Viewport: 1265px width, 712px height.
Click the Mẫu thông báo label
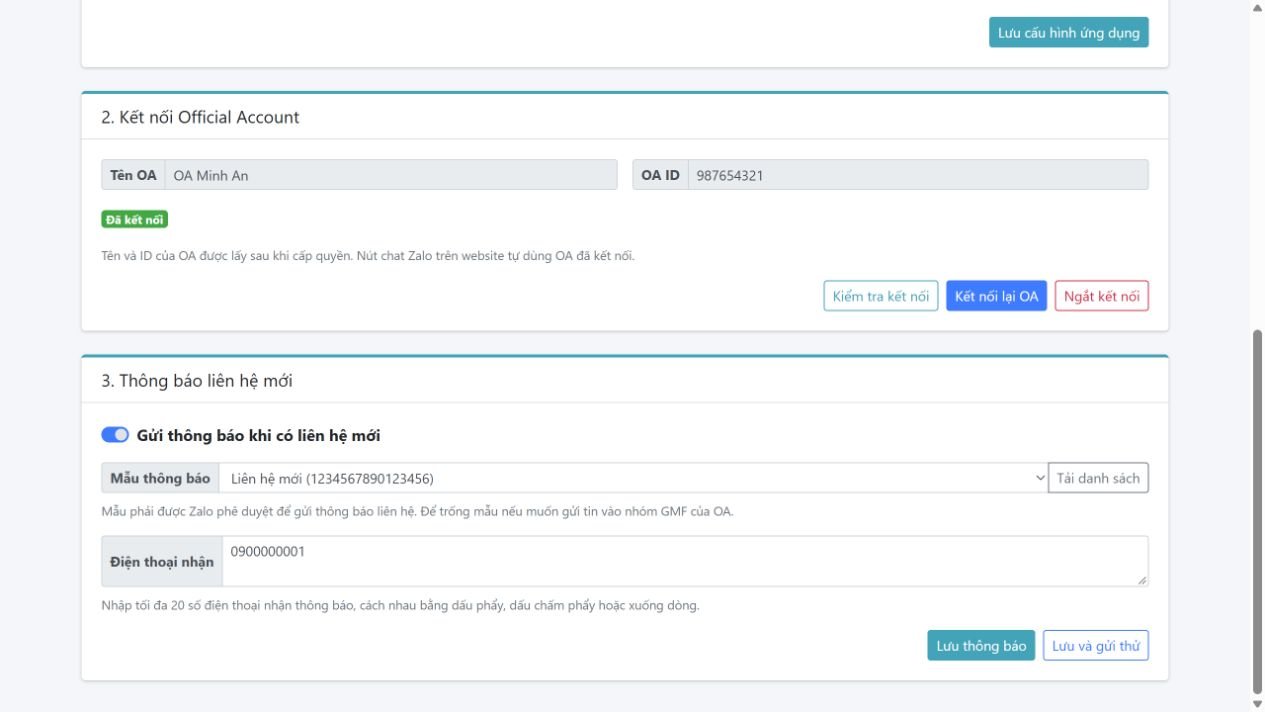coord(160,478)
